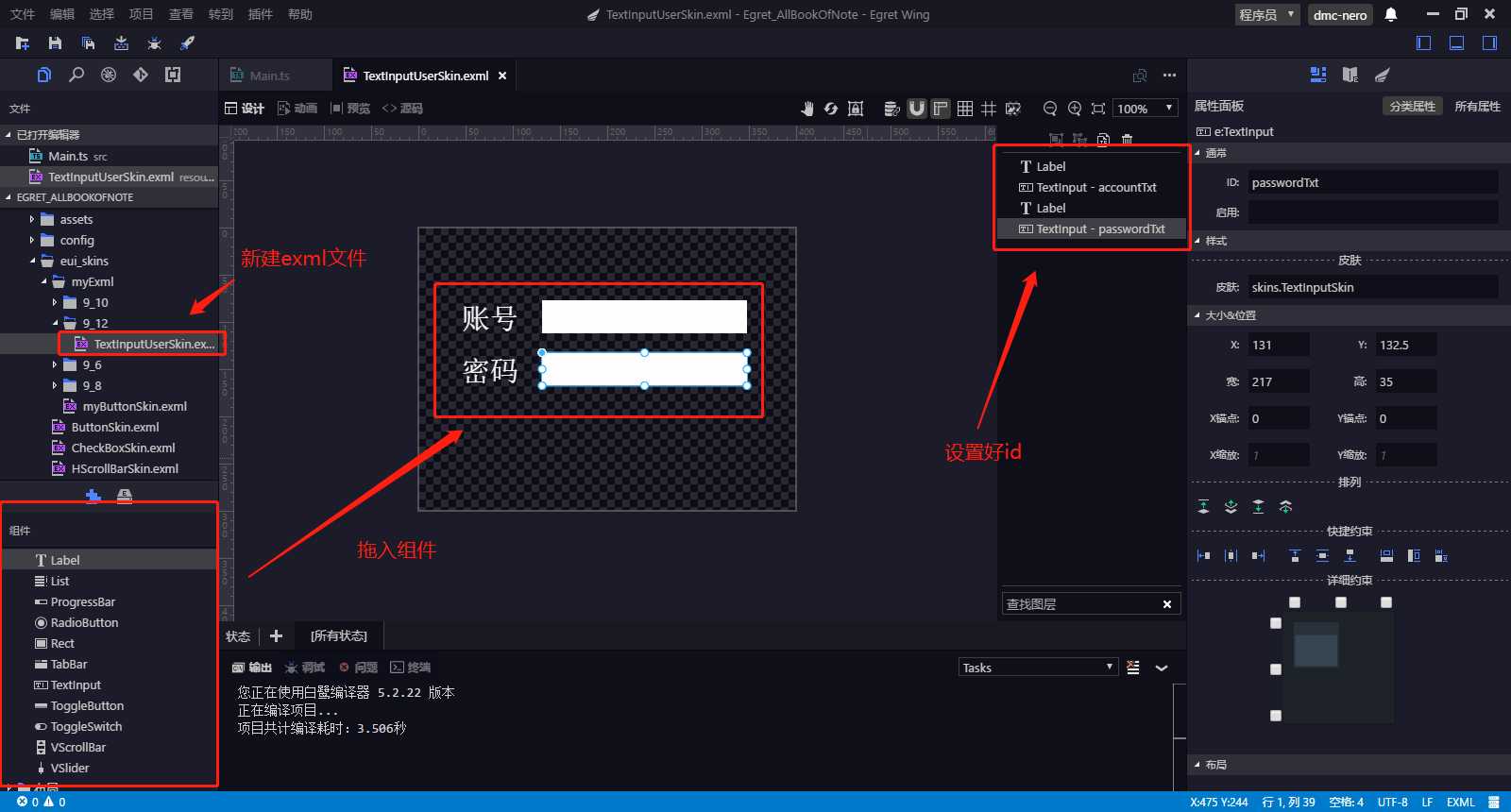Switch to the 问题 problems tab

[x=359, y=668]
